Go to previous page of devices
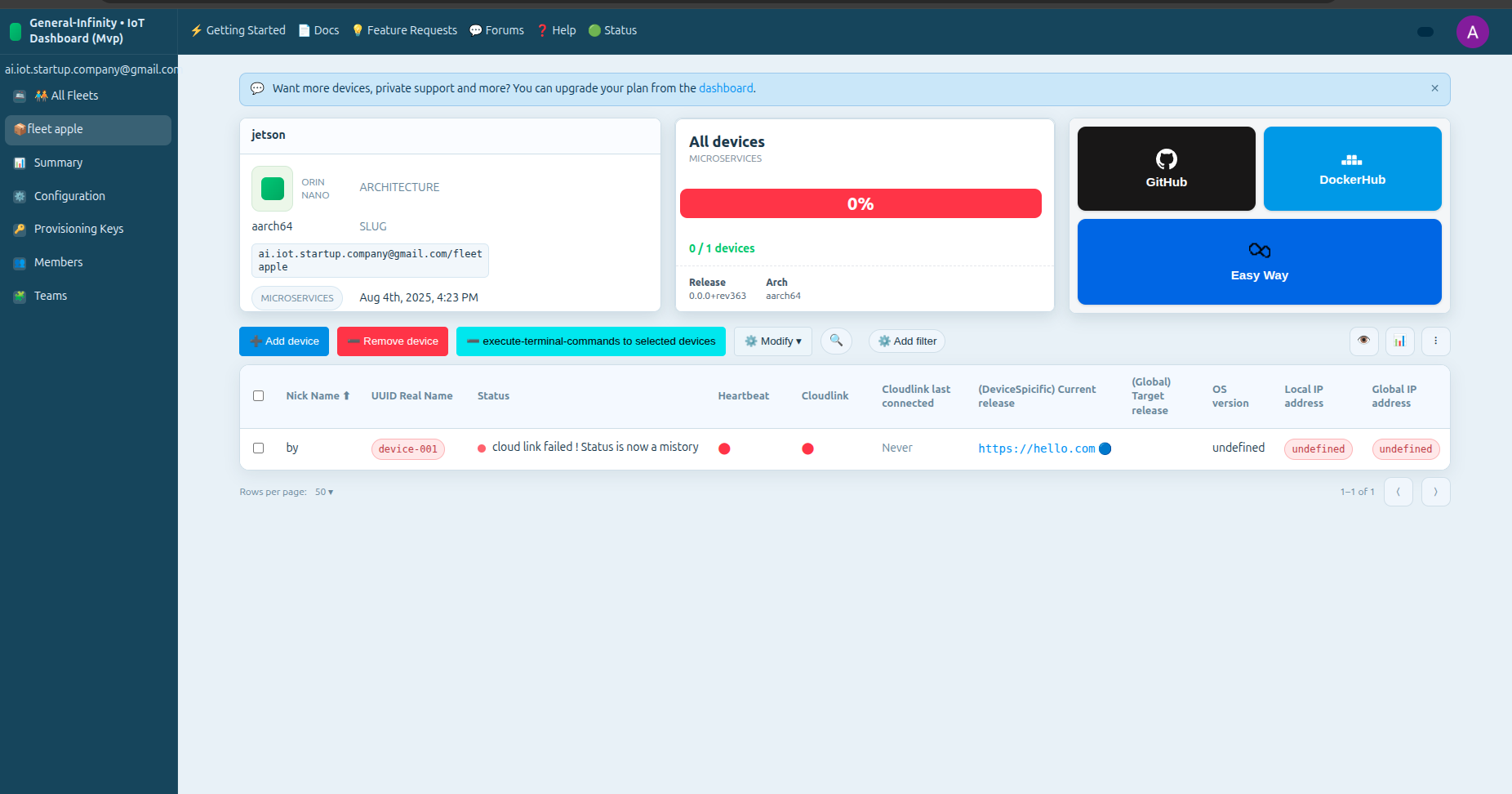This screenshot has height=794, width=1512. point(1399,492)
